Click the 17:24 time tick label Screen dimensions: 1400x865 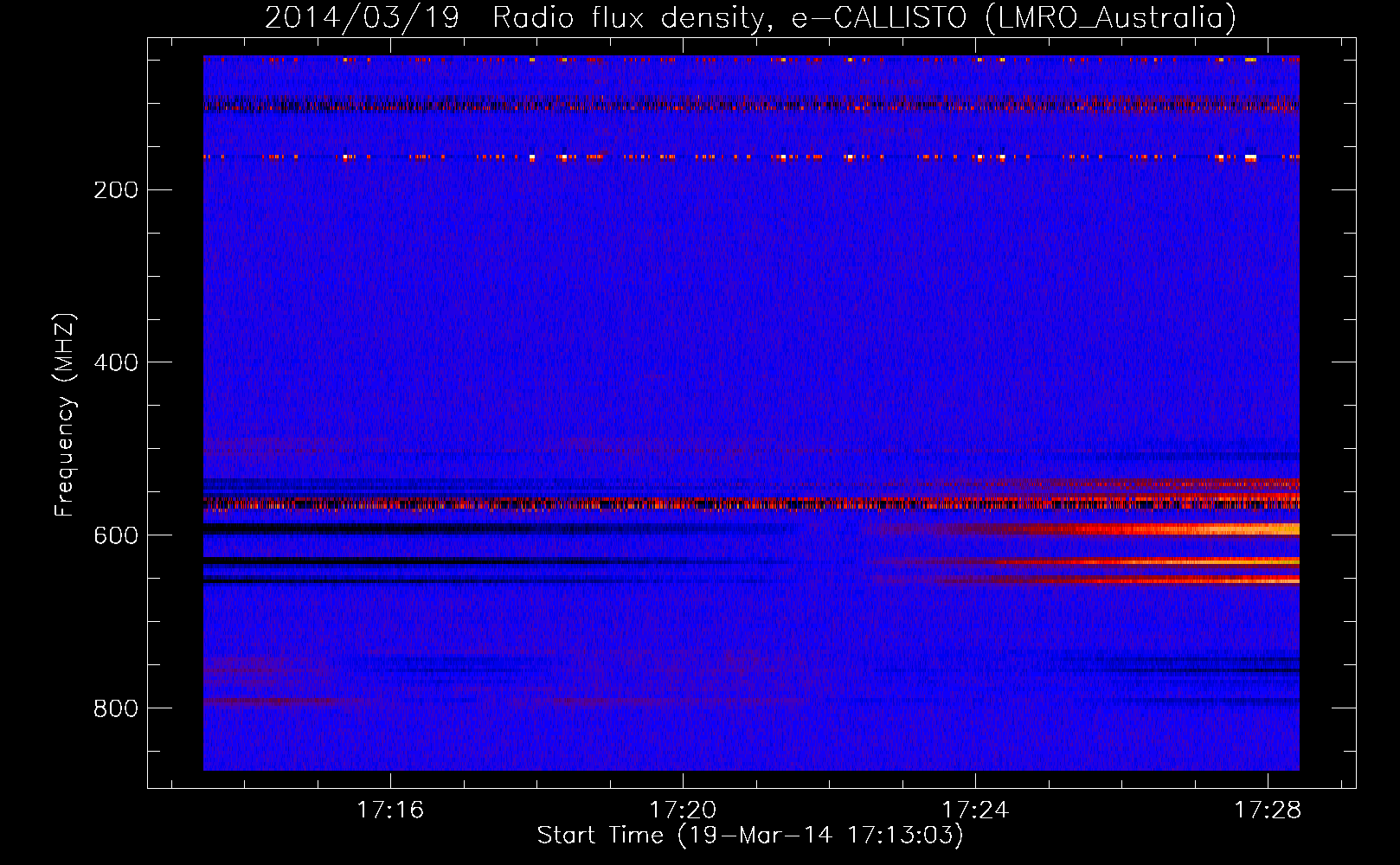pyautogui.click(x=975, y=810)
